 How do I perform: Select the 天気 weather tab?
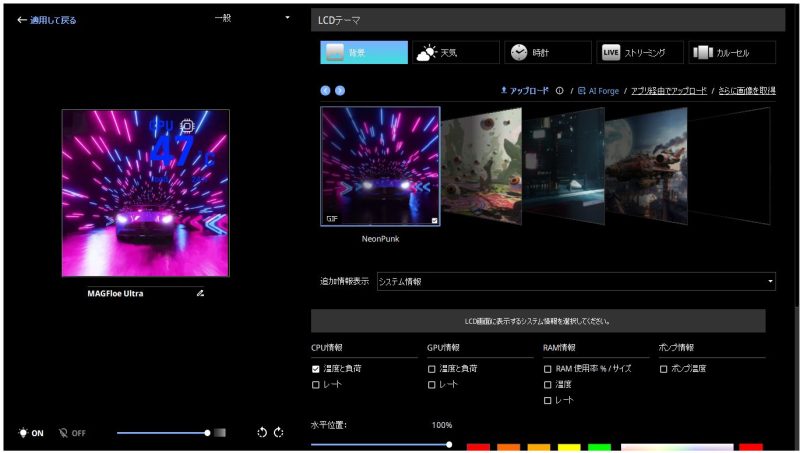pos(456,53)
